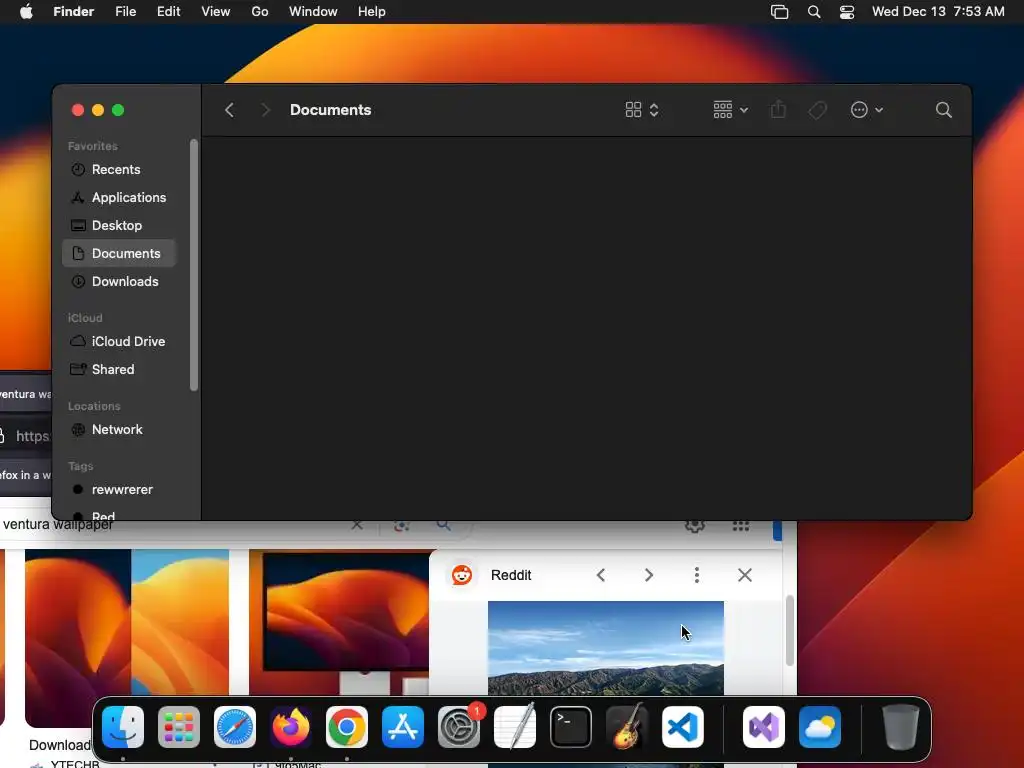Image resolution: width=1024 pixels, height=768 pixels.
Task: Open the Help menu
Action: tap(372, 12)
